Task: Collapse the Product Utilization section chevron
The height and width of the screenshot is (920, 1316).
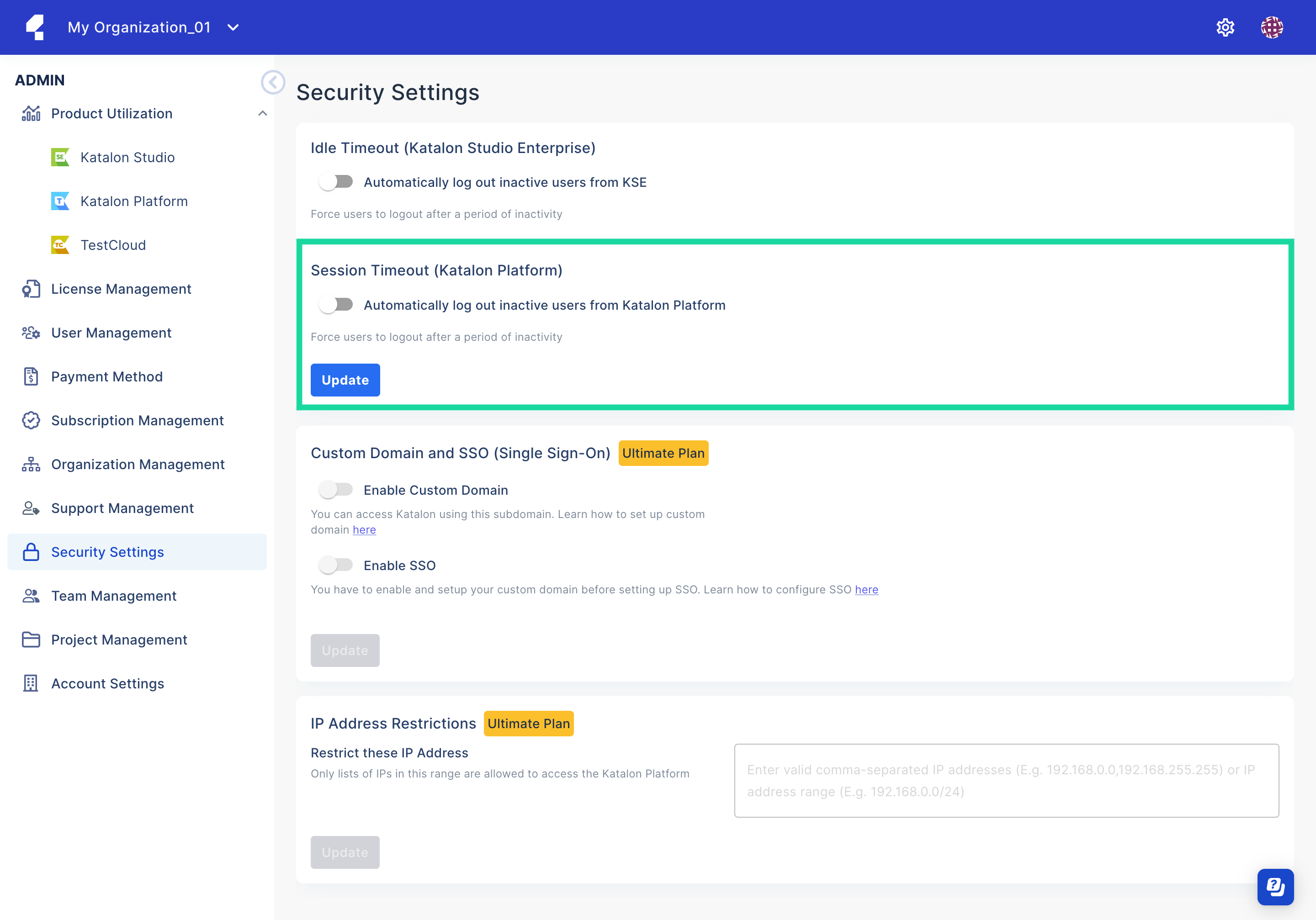Action: pos(262,113)
